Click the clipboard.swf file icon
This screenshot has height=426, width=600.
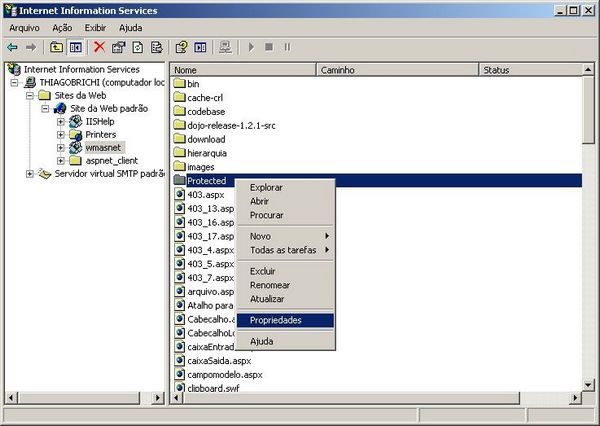click(x=179, y=387)
